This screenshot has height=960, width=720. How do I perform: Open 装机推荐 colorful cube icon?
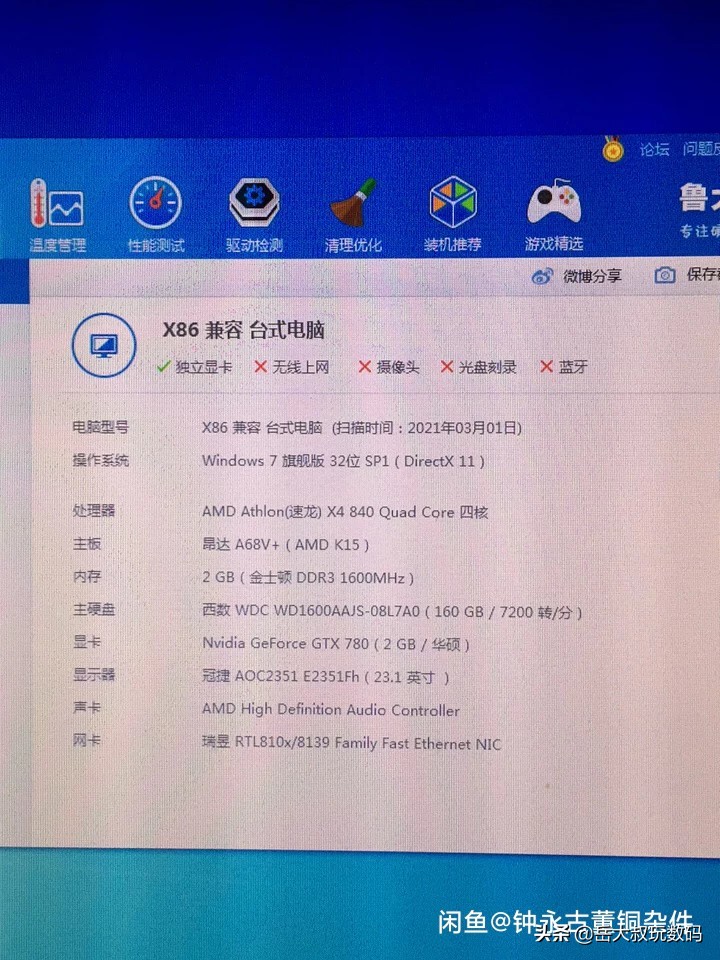453,201
